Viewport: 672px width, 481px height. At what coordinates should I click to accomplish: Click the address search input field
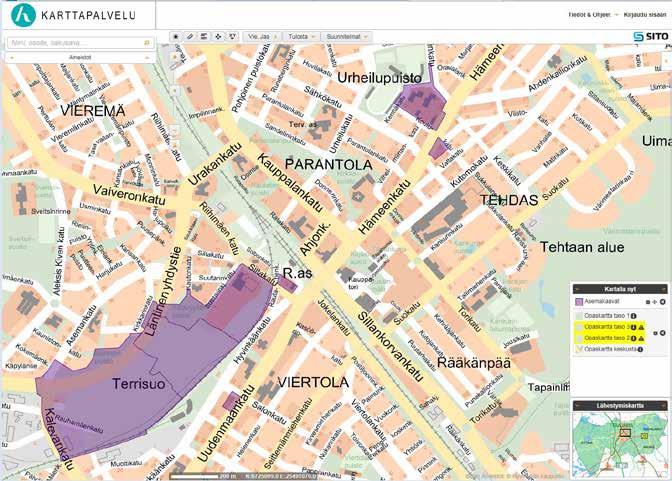[x=80, y=43]
